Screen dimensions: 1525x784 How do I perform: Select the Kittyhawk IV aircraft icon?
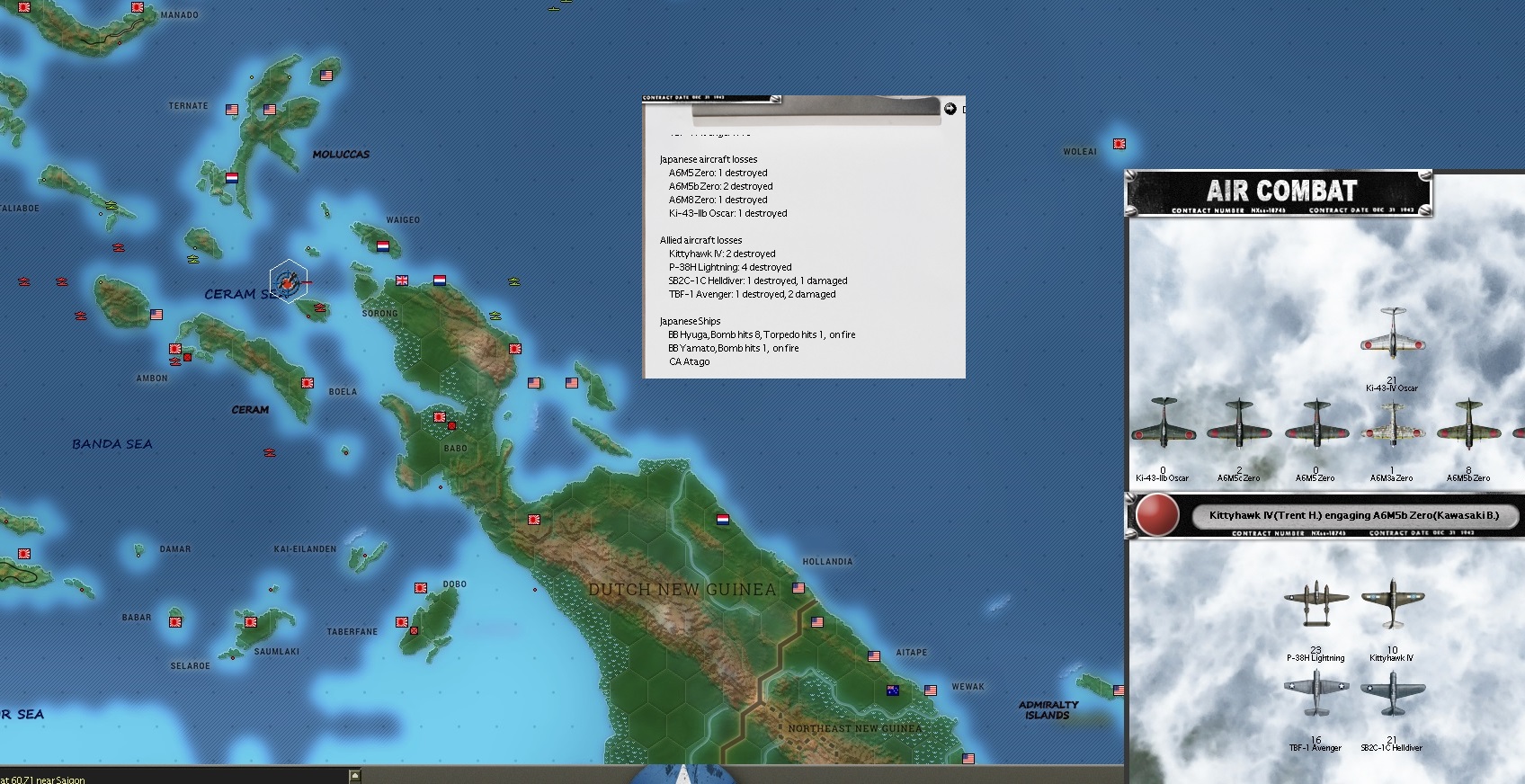[x=1392, y=602]
